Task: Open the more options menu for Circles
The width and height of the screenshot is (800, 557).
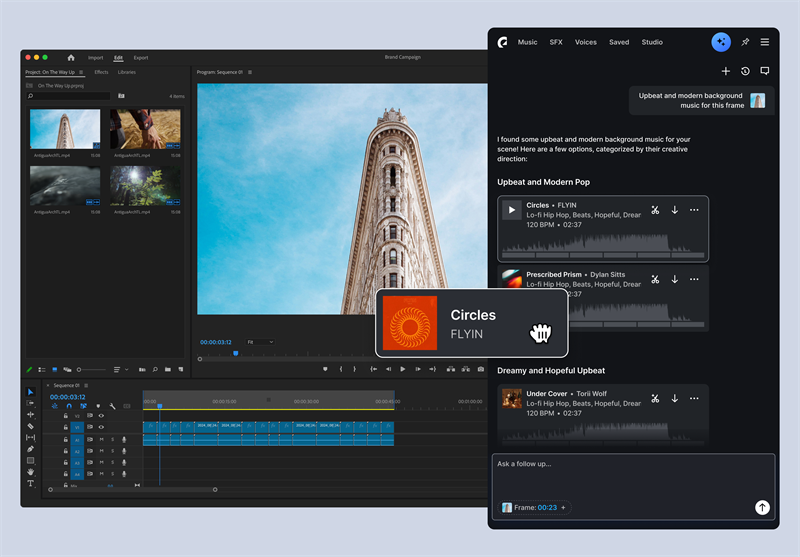Action: click(694, 210)
